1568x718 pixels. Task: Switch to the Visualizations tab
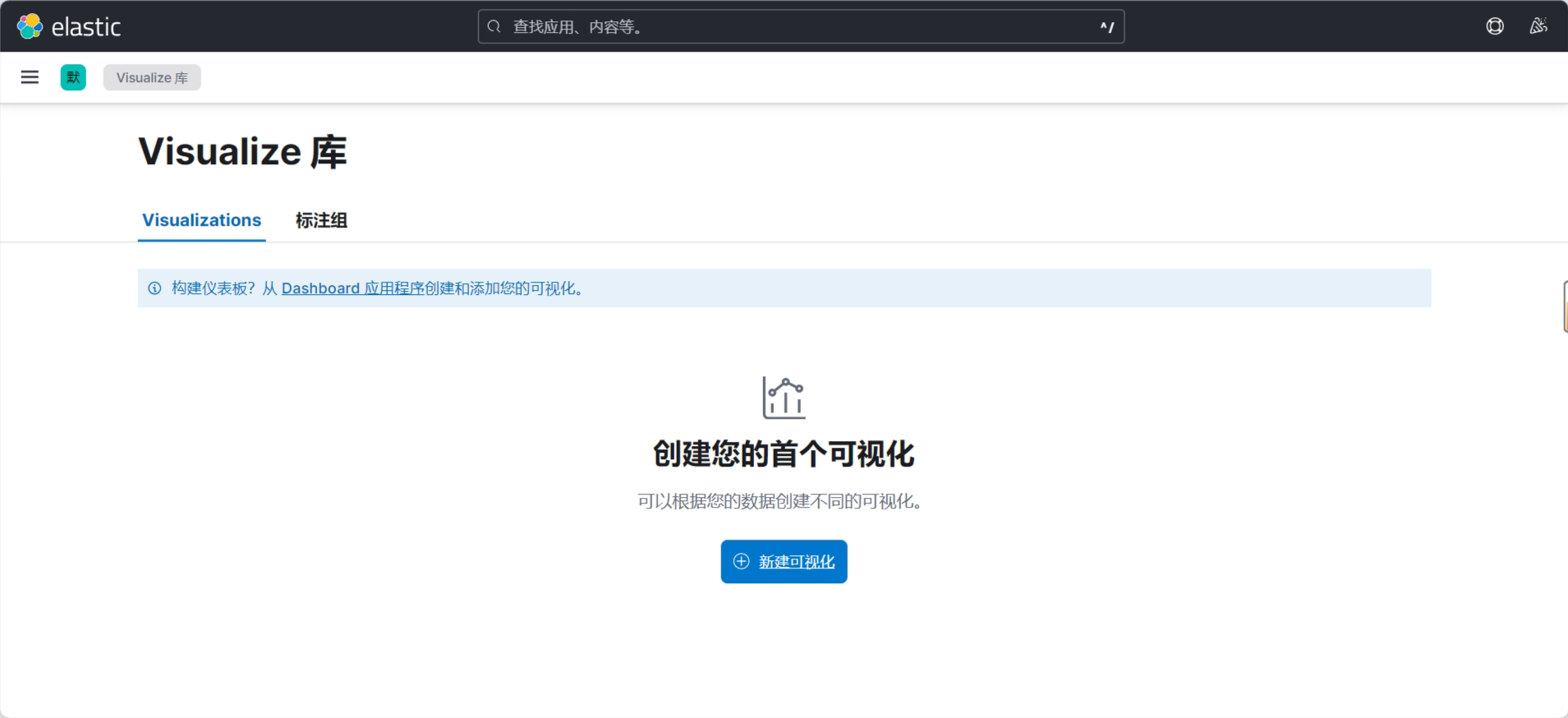coord(201,220)
